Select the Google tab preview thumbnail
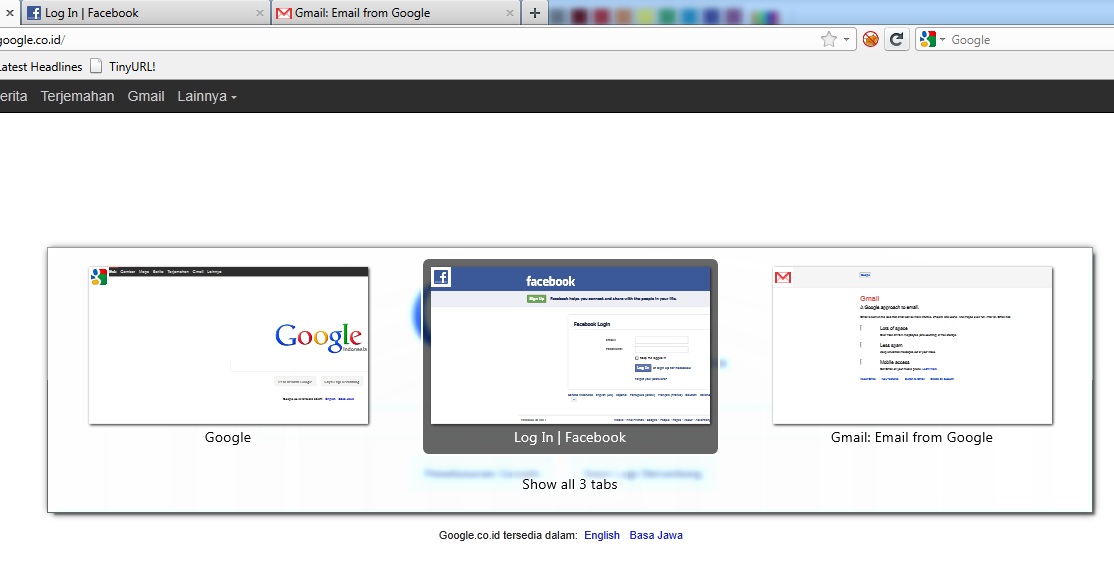 point(229,345)
